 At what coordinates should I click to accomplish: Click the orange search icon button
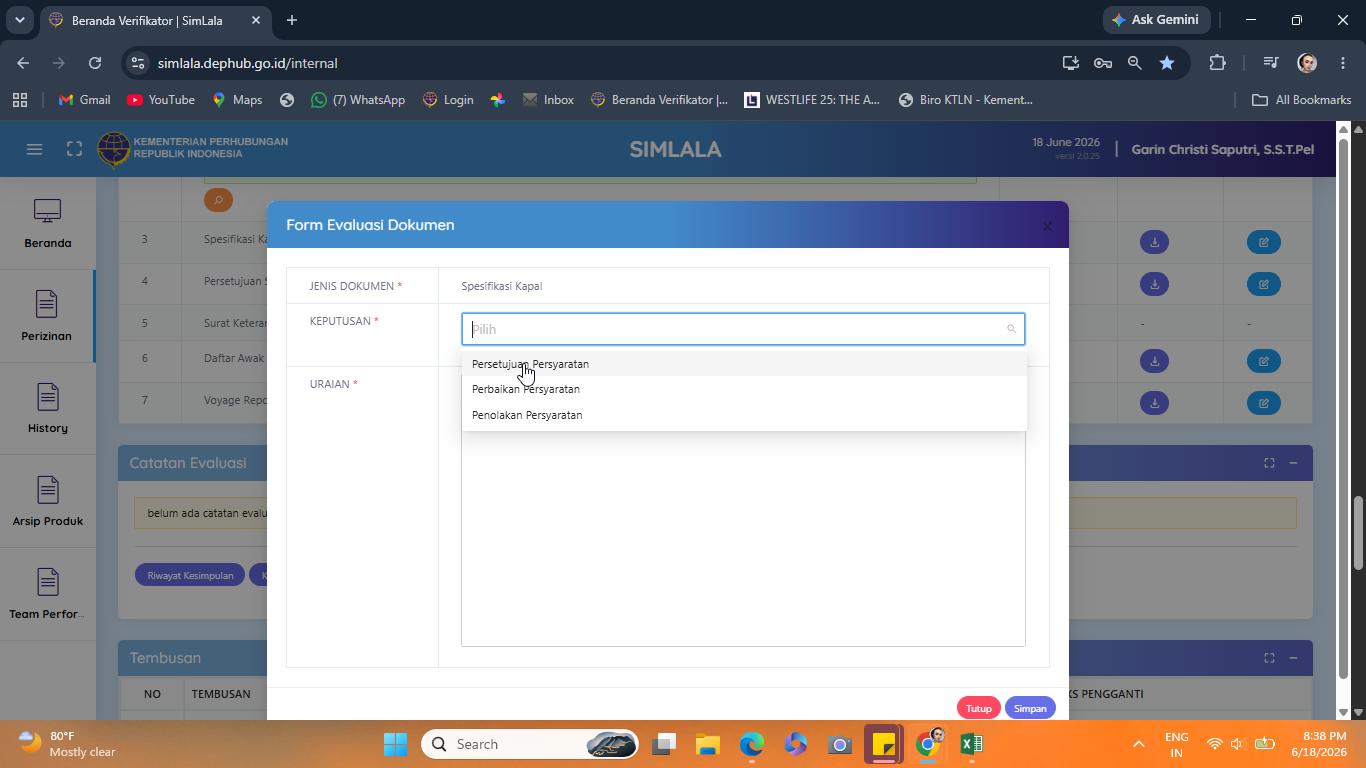(x=218, y=200)
